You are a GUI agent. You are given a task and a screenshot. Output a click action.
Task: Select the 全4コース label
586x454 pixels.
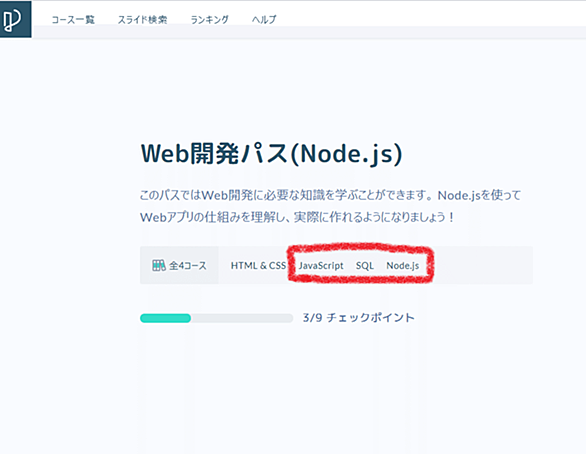point(188,266)
